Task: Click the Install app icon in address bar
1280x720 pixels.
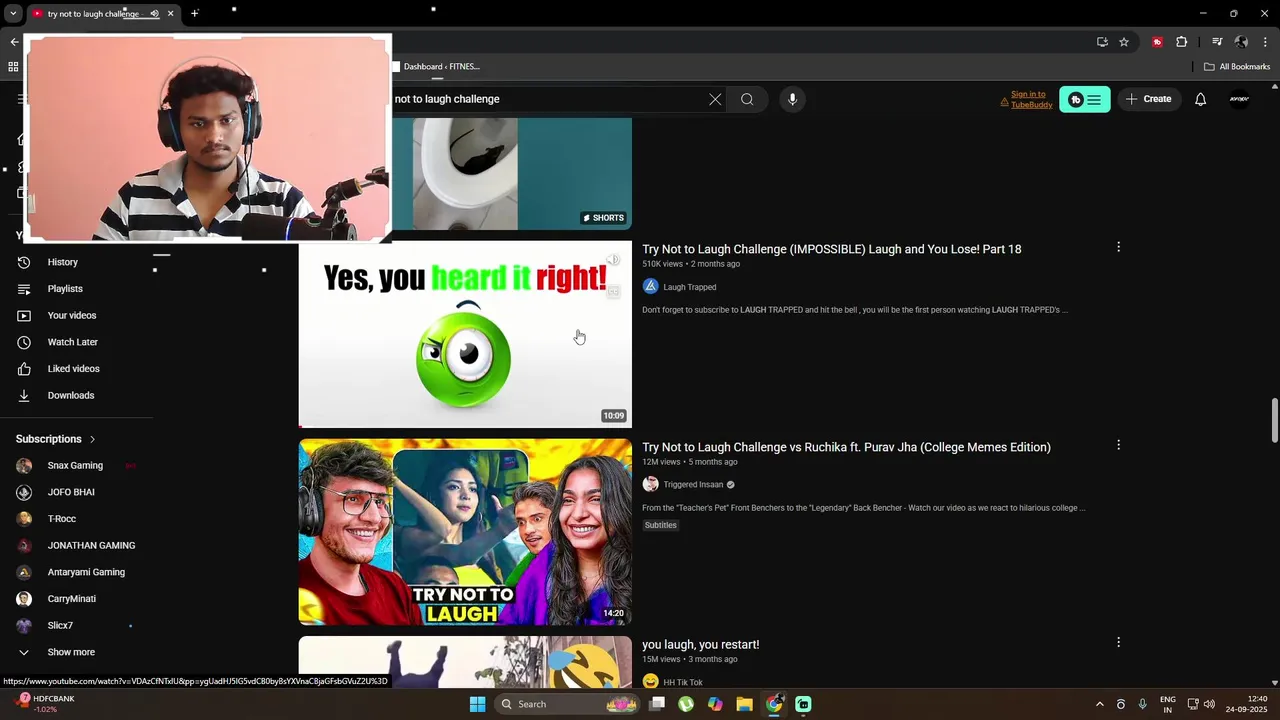Action: [1102, 42]
